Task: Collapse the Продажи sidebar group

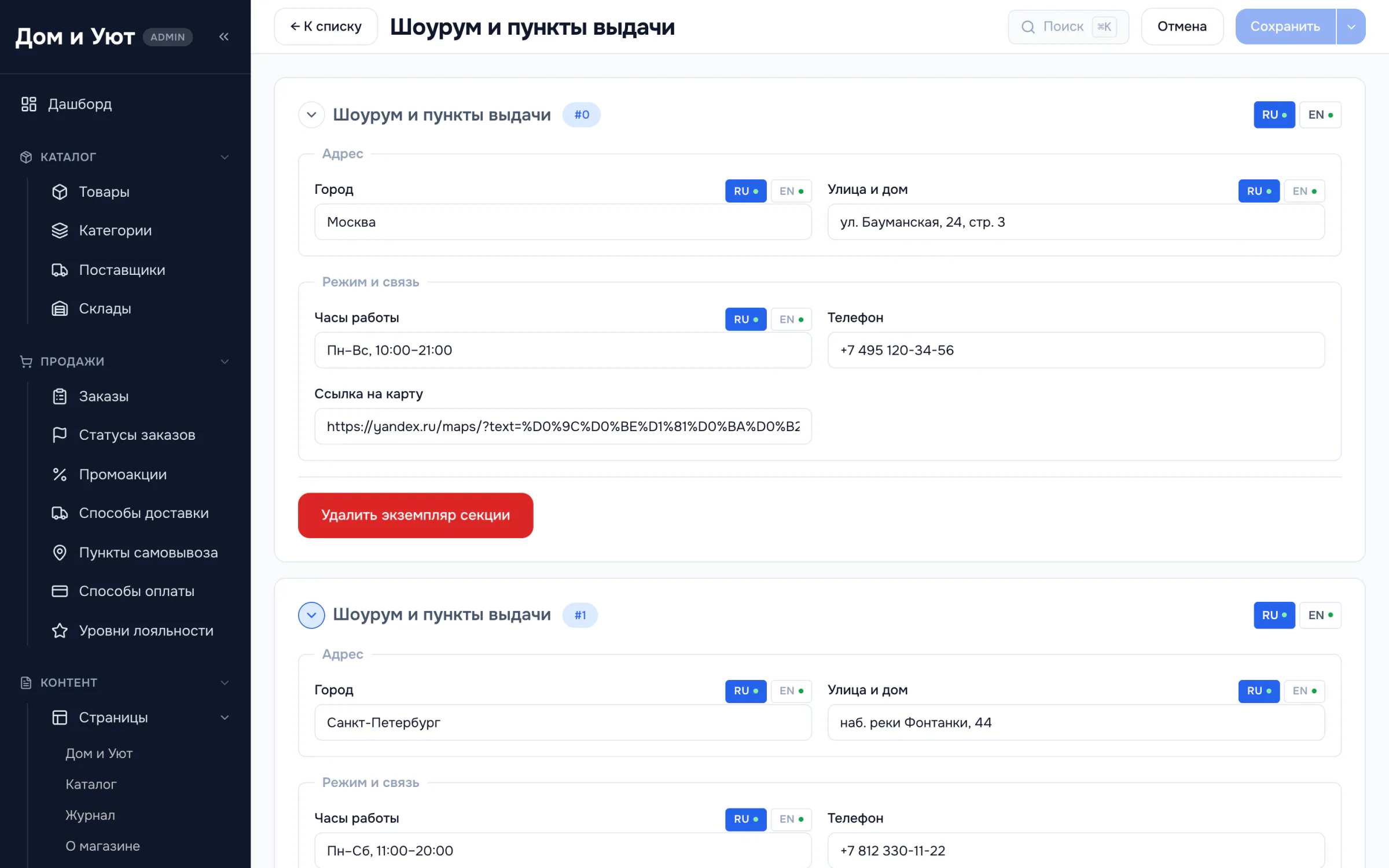Action: 225,362
